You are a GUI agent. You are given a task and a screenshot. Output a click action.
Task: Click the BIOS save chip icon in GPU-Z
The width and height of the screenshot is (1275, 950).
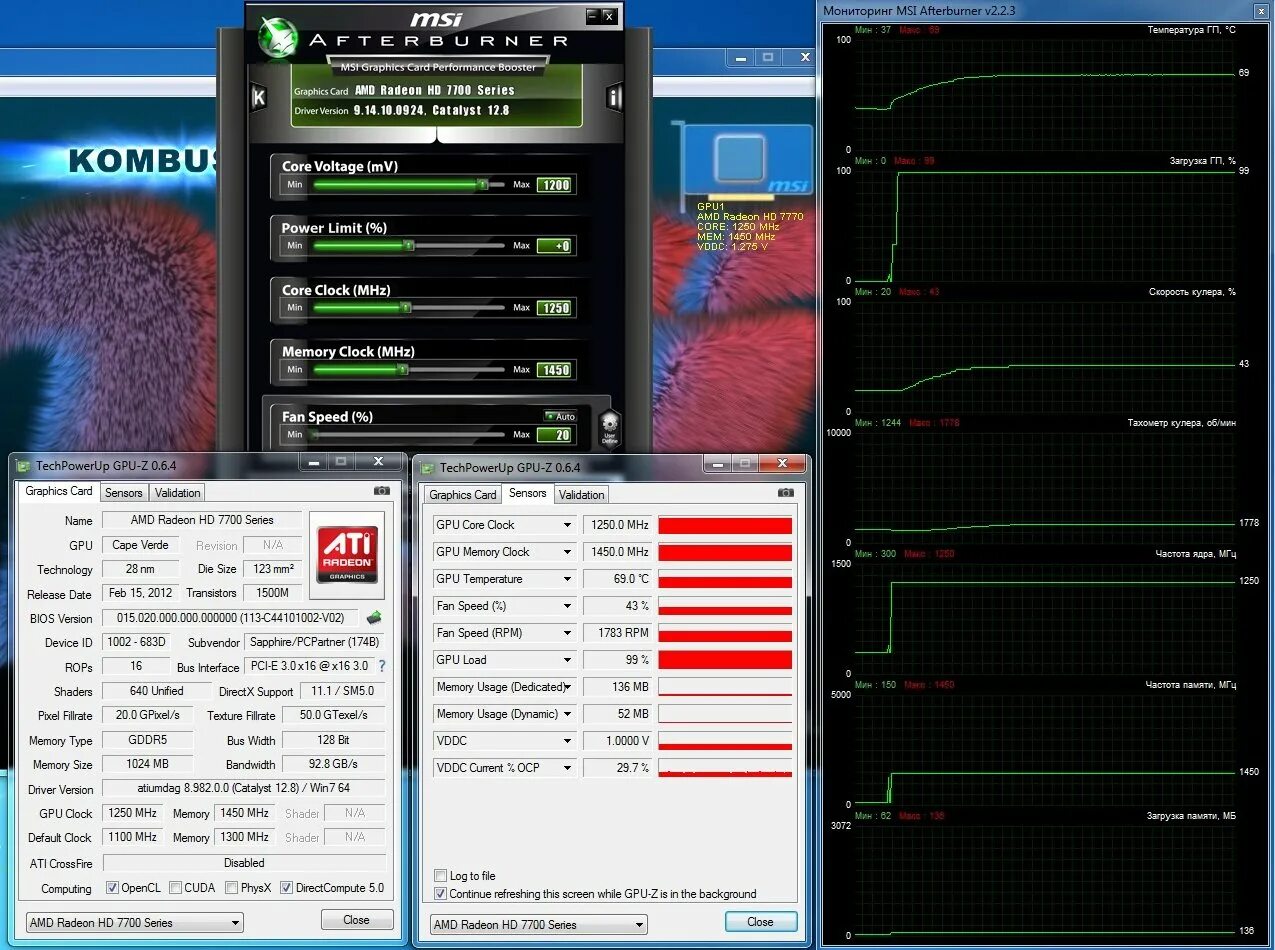[375, 618]
